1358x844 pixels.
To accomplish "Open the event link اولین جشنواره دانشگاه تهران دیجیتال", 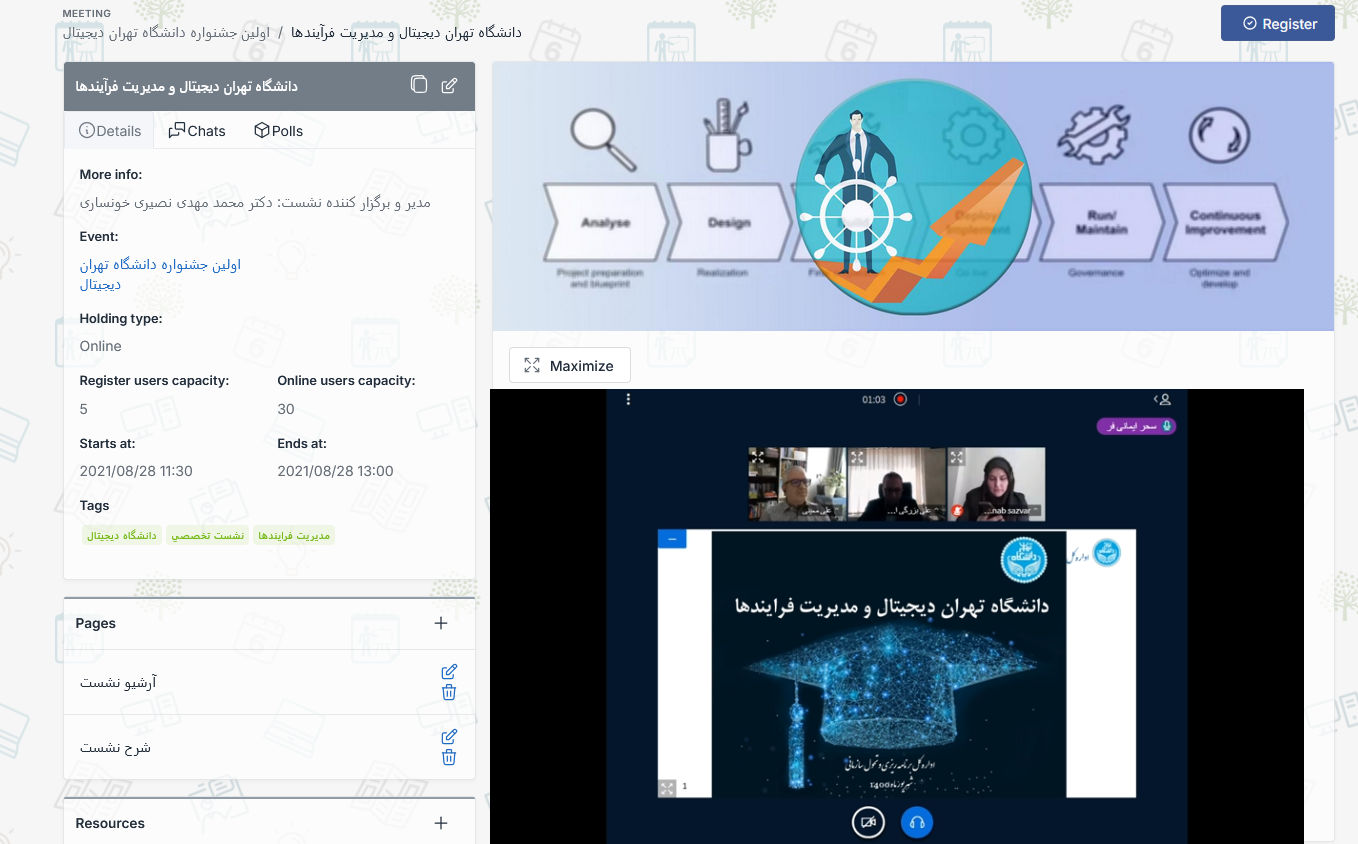I will [x=160, y=275].
